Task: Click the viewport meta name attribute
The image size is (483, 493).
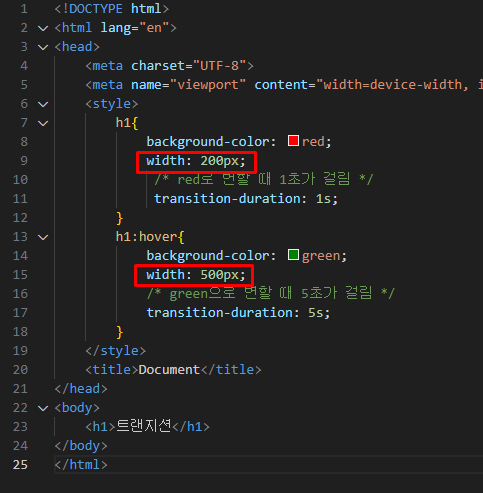Action: pos(188,85)
